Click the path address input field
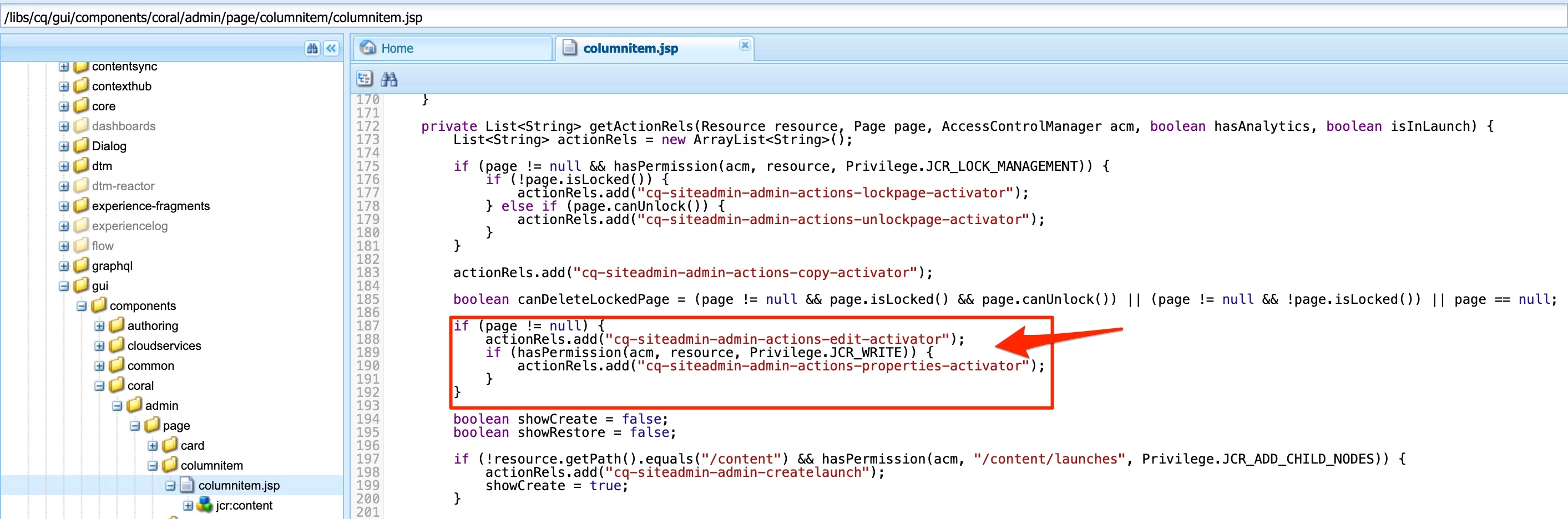1568x519 pixels. (783, 17)
